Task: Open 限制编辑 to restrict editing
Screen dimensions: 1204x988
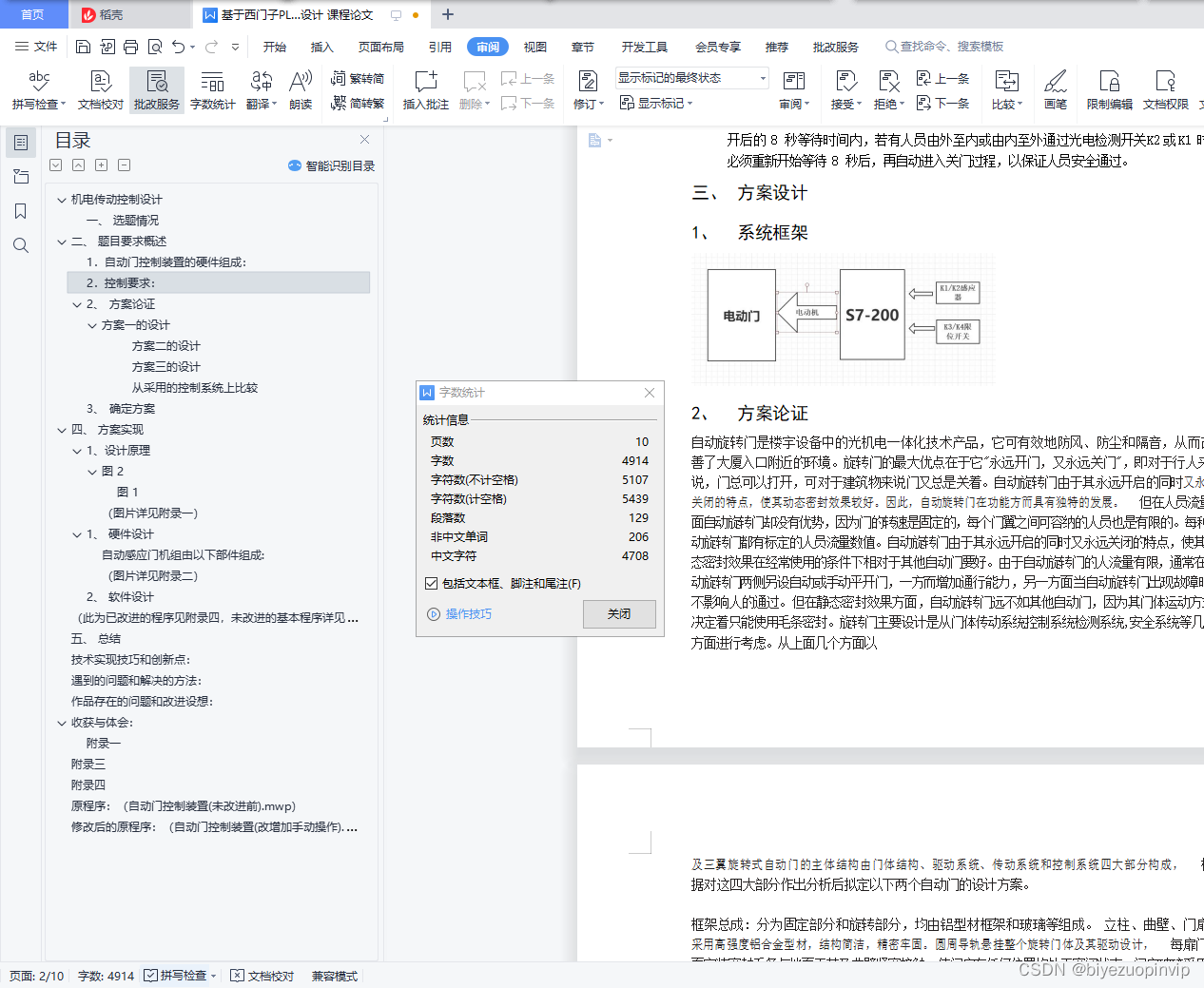Action: [1109, 89]
